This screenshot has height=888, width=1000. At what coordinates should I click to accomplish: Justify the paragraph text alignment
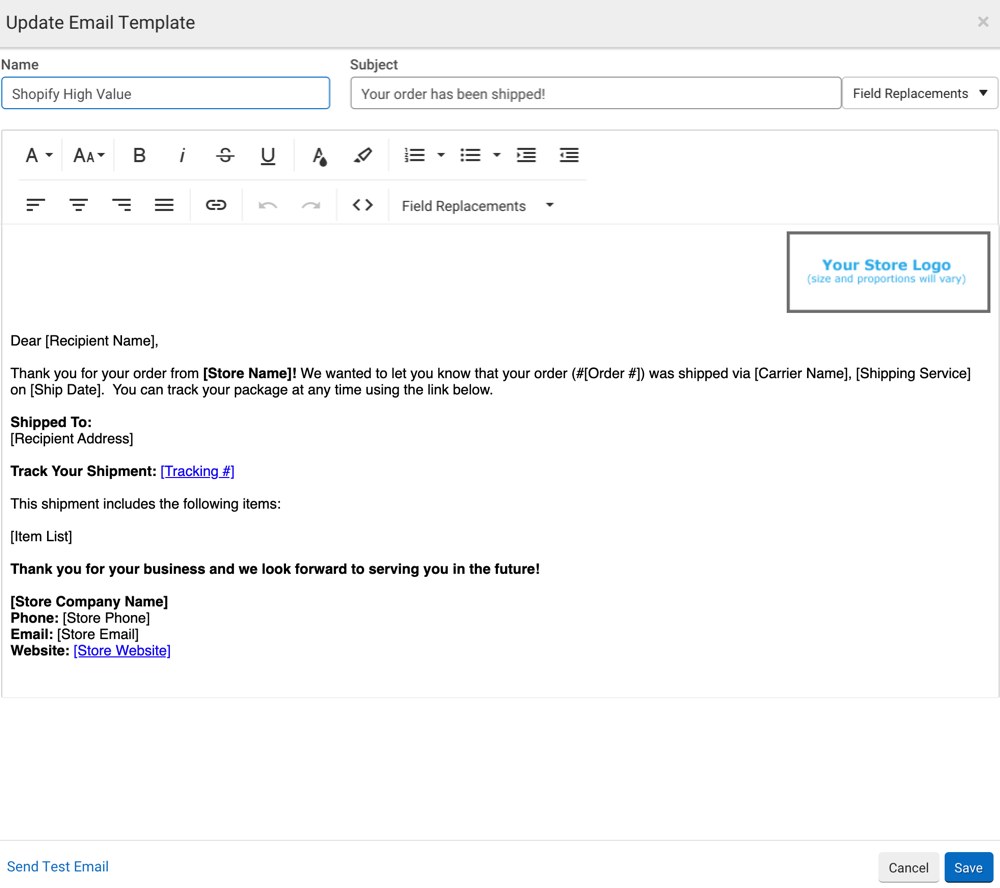[164, 205]
